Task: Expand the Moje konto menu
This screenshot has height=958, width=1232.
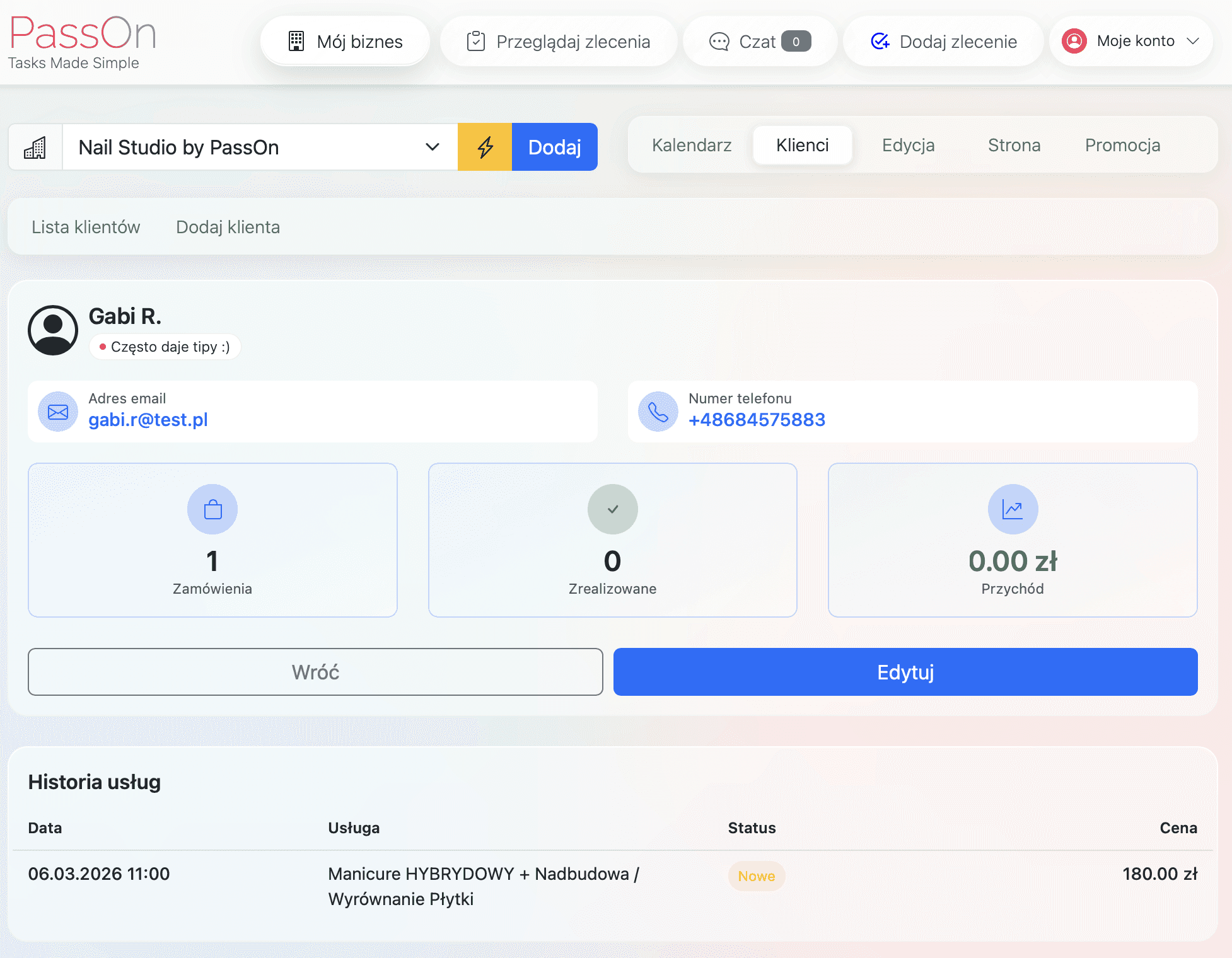Action: 1131,42
